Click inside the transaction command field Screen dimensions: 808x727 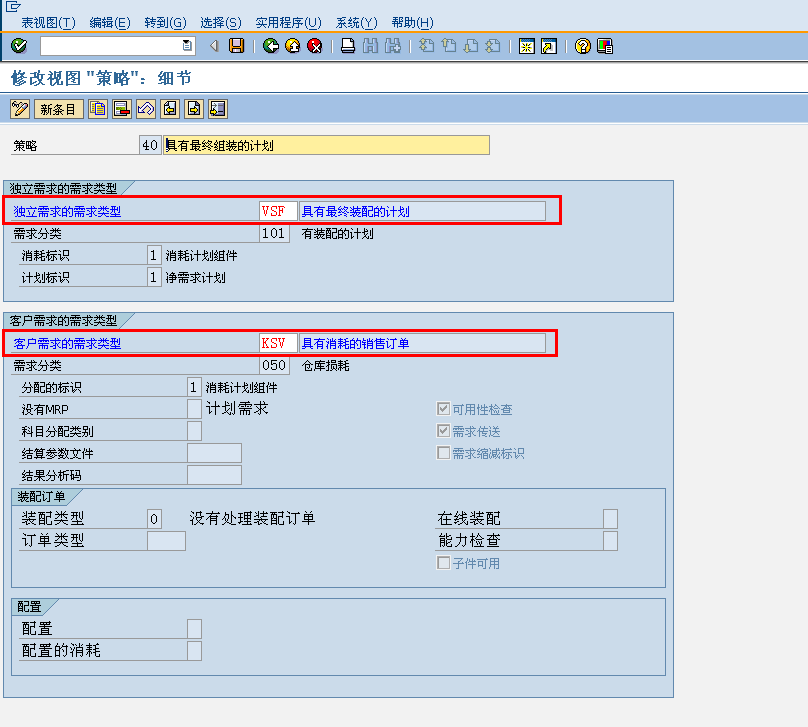click(111, 46)
